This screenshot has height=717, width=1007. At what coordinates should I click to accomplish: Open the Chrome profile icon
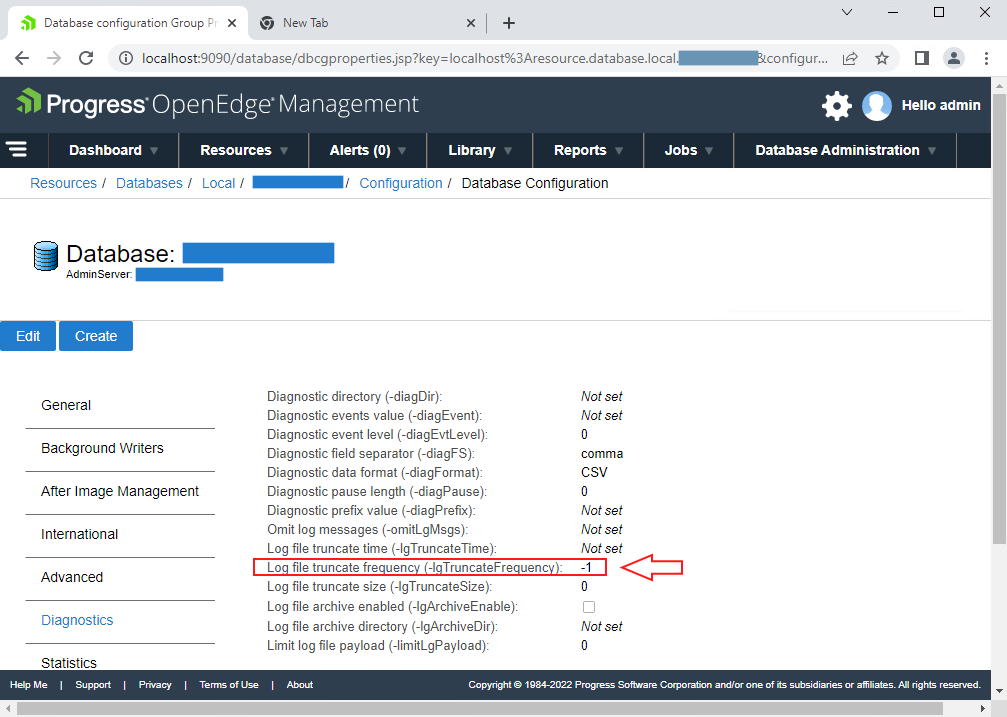point(954,58)
